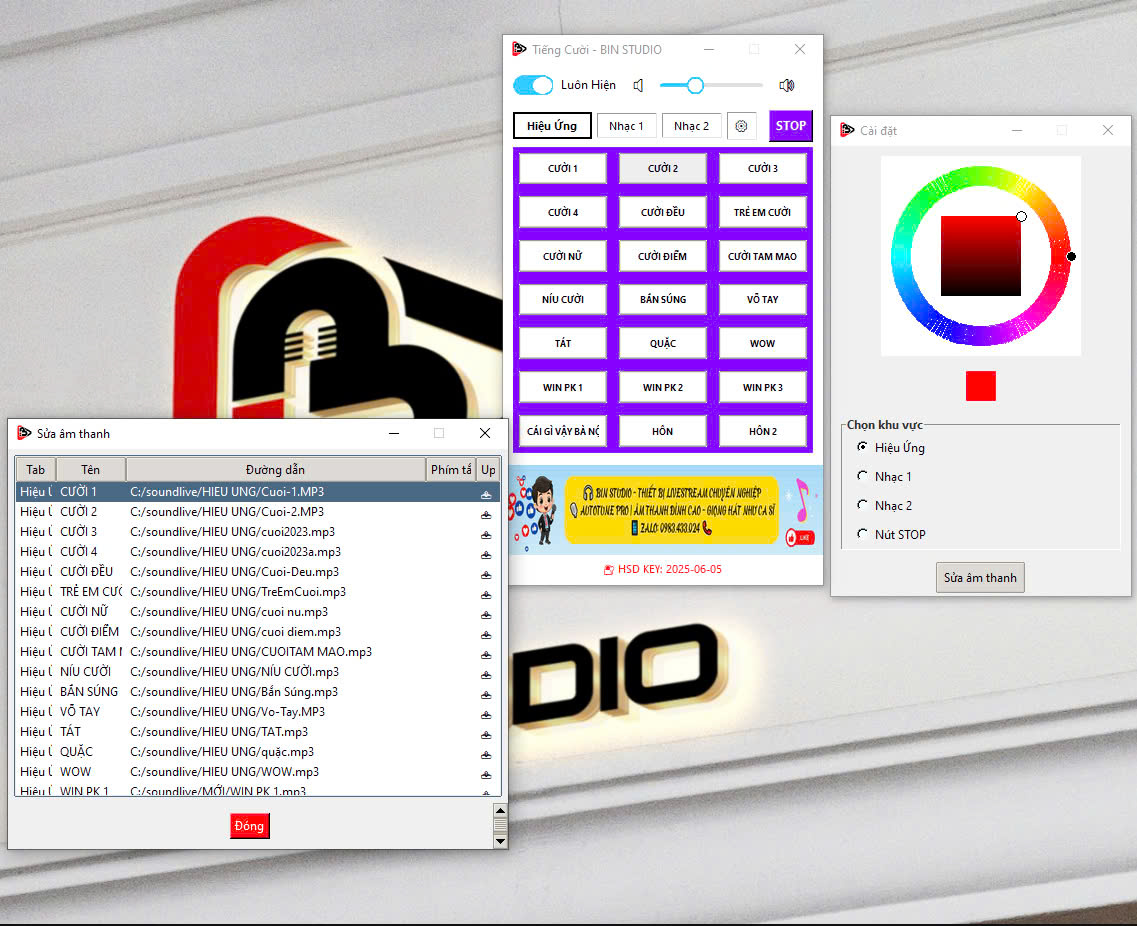Click the volume slider handle
Image resolution: width=1137 pixels, height=926 pixels.
695,86
